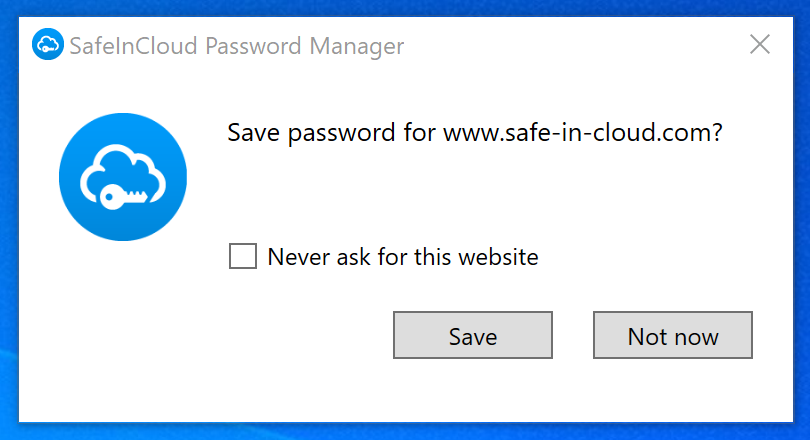The width and height of the screenshot is (810, 440).
Task: Tick the empty checkbox square
Action: [242, 257]
